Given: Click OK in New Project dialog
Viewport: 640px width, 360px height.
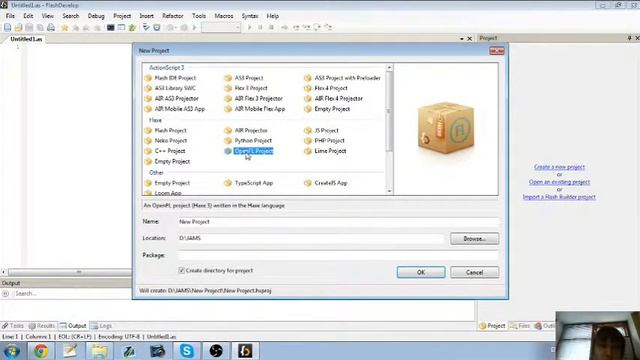Looking at the screenshot, I should 421,272.
